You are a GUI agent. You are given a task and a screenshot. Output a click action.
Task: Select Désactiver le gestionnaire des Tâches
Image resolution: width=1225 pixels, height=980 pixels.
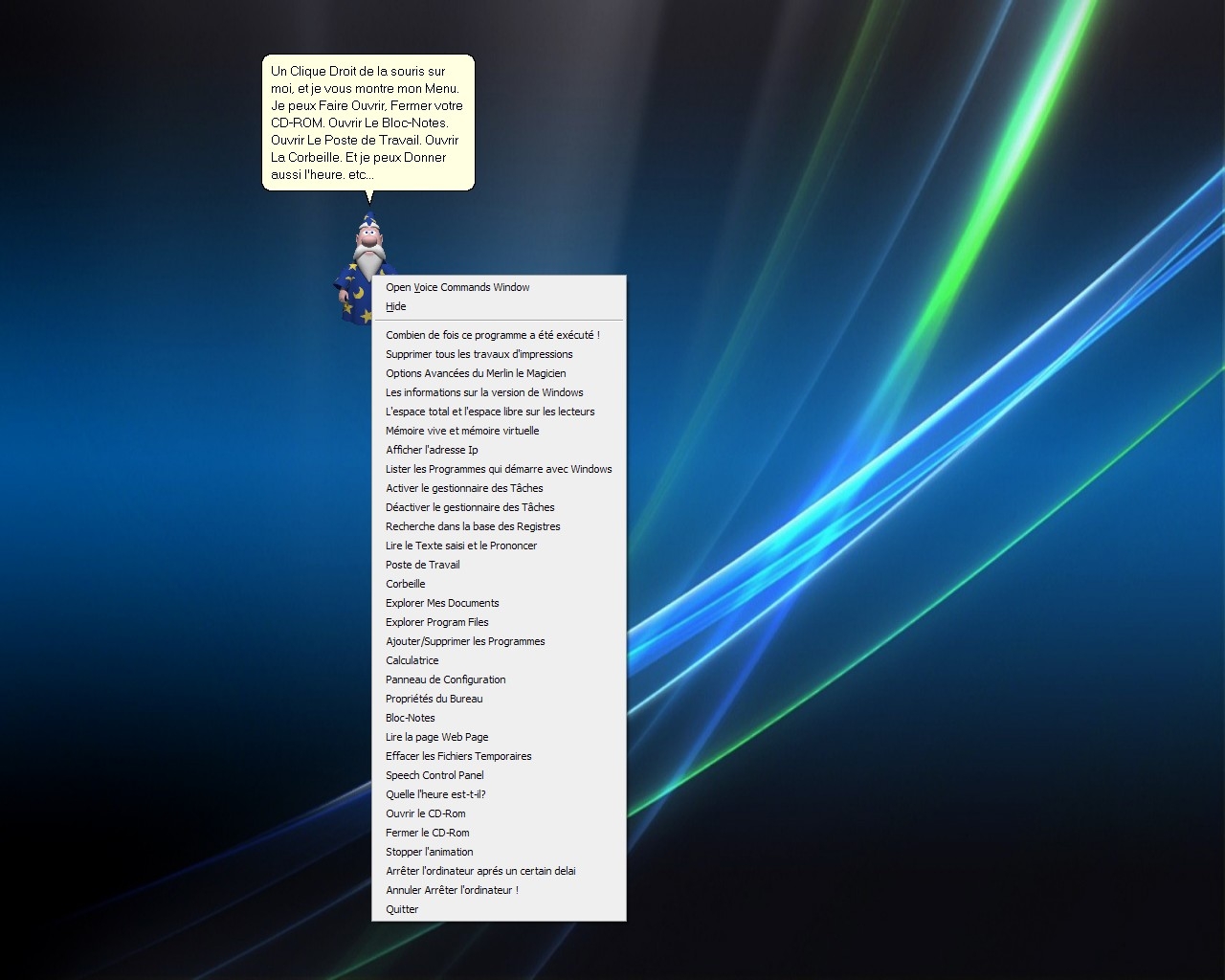click(x=499, y=507)
